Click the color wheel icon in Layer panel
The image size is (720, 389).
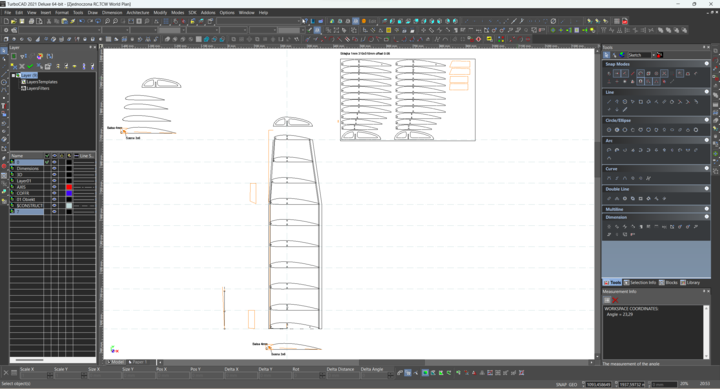40,56
